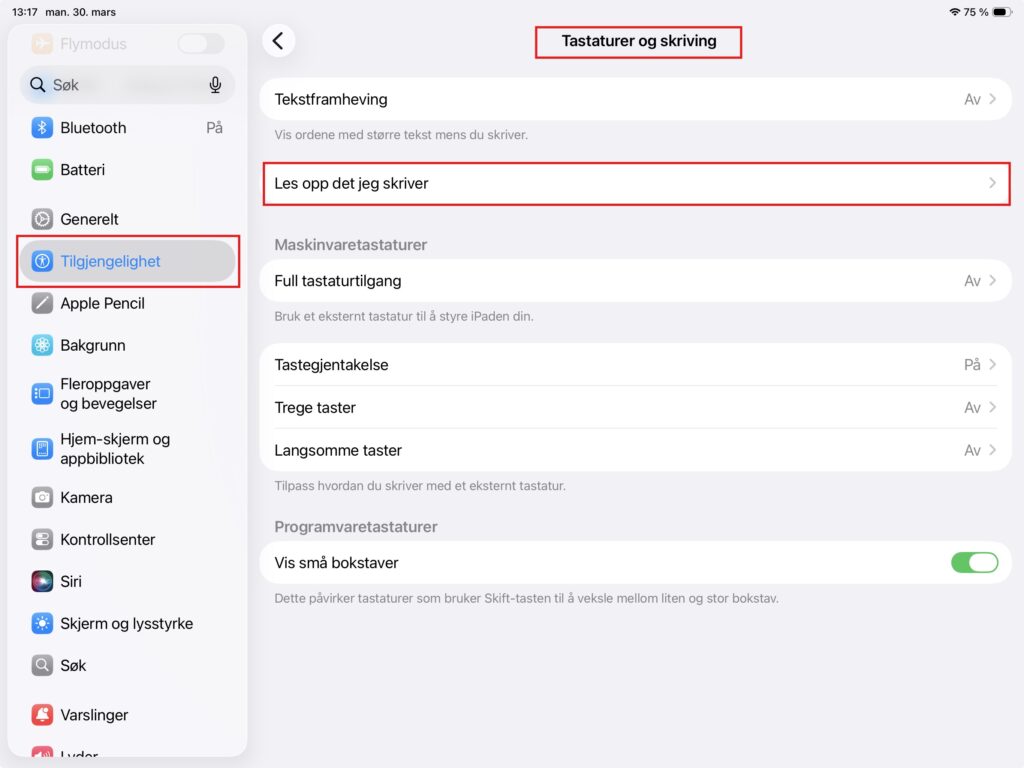Open the Kamera icon entry
Viewport: 1024px width, 768px height.
pos(42,498)
